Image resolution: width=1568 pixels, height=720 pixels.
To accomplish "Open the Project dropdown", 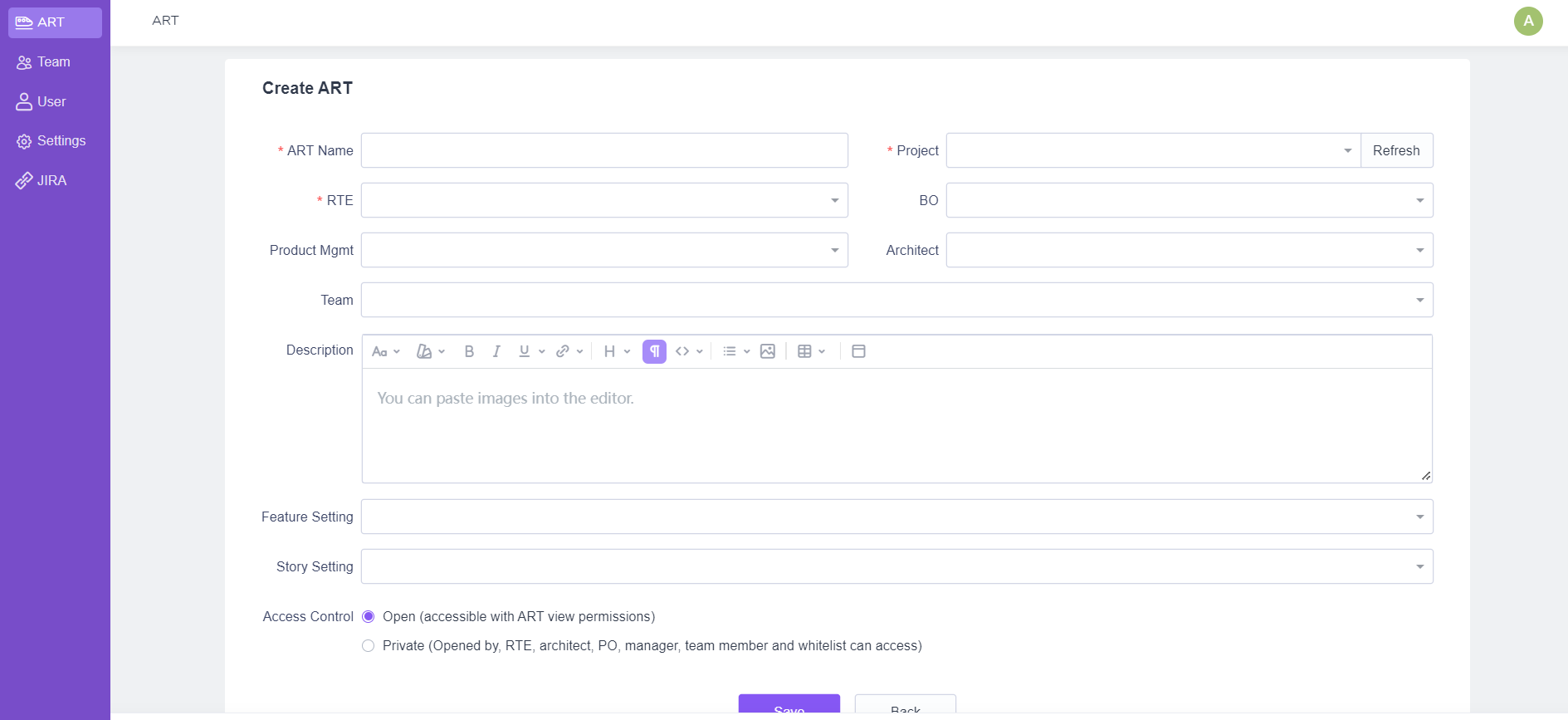I will click(x=1152, y=150).
